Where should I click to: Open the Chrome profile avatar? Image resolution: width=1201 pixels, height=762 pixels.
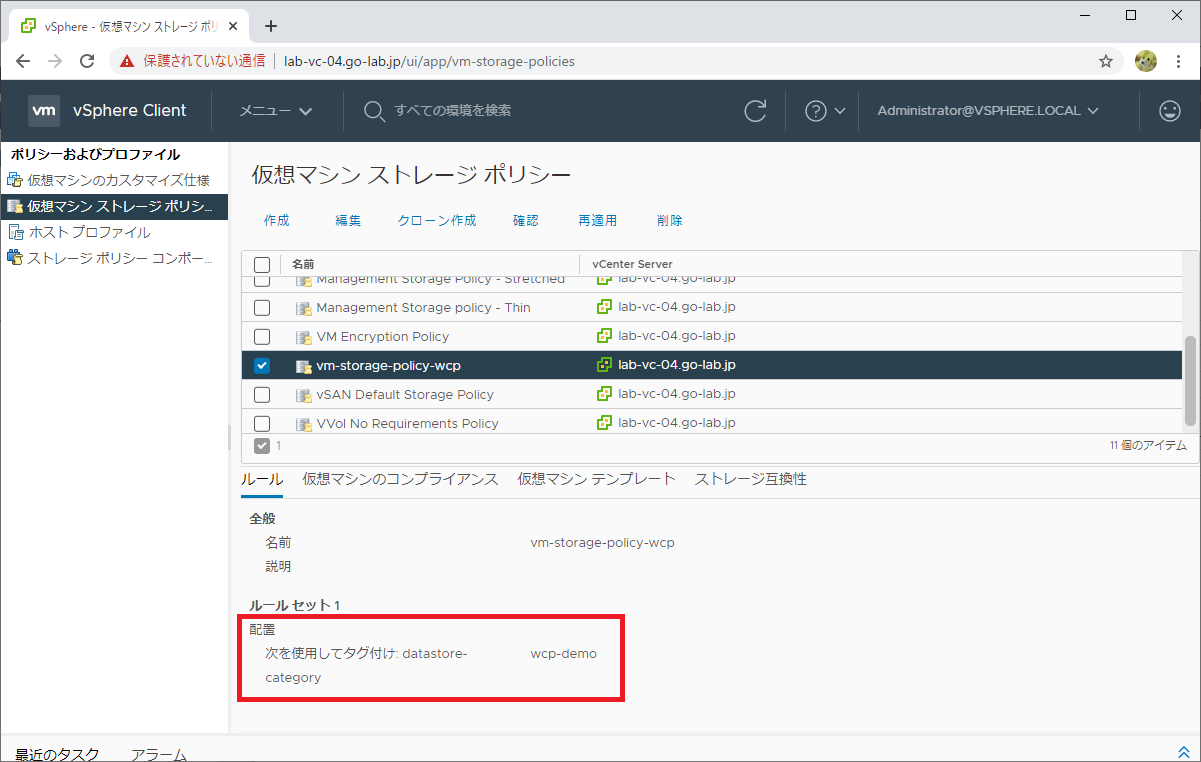1145,61
